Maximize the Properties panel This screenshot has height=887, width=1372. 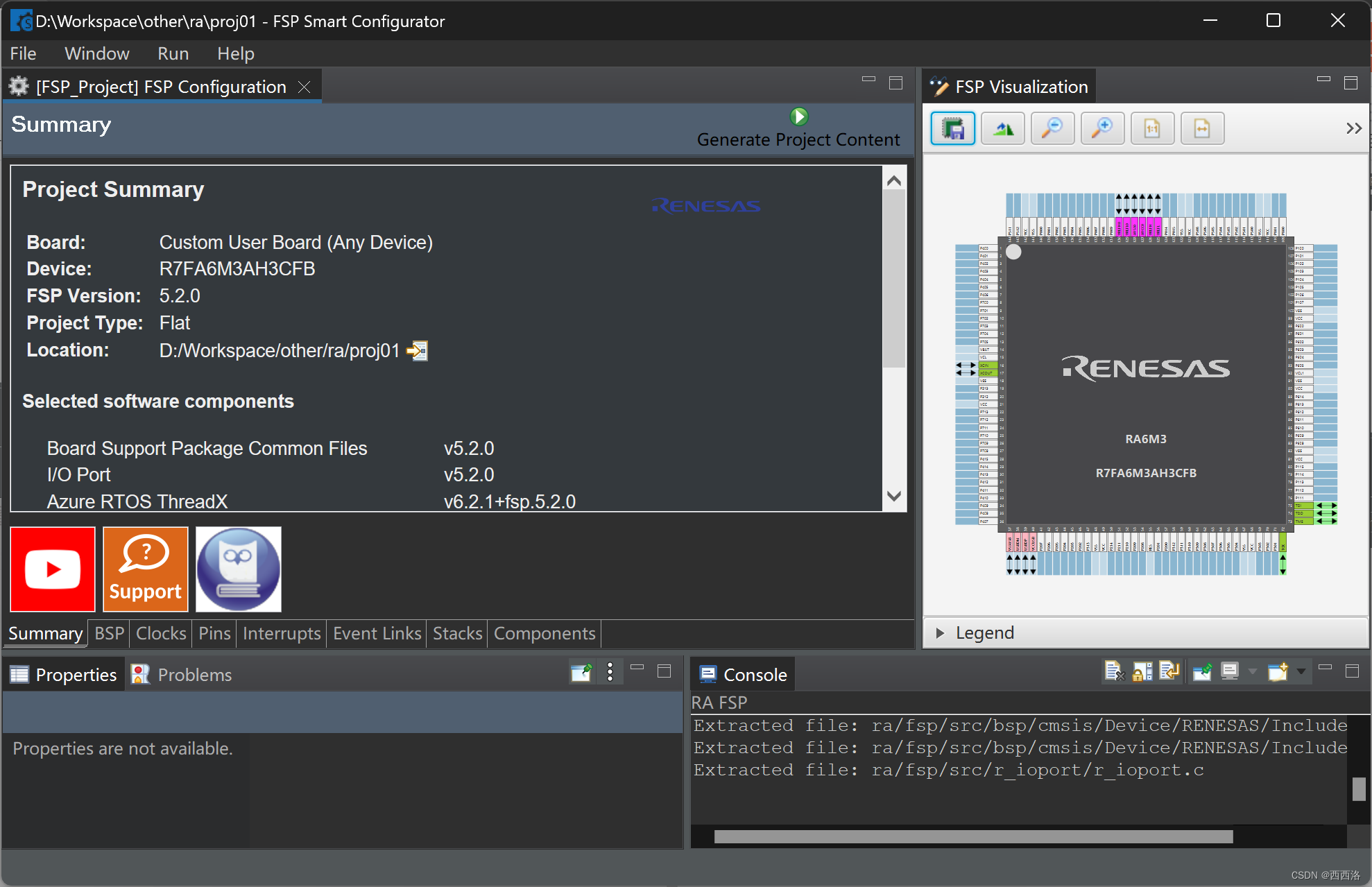tap(664, 671)
